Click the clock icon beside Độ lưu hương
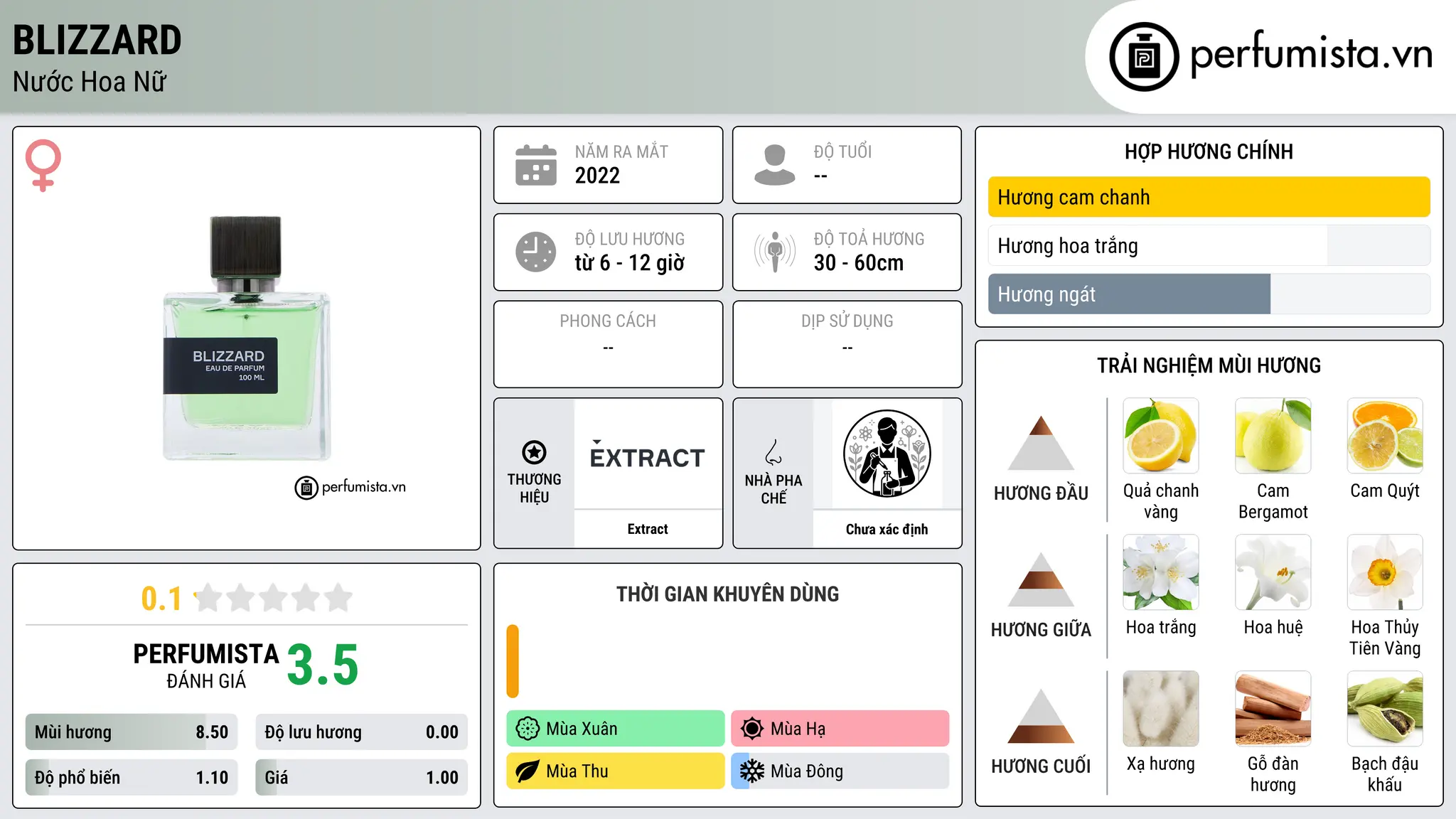This screenshot has height=819, width=1456. 536,252
